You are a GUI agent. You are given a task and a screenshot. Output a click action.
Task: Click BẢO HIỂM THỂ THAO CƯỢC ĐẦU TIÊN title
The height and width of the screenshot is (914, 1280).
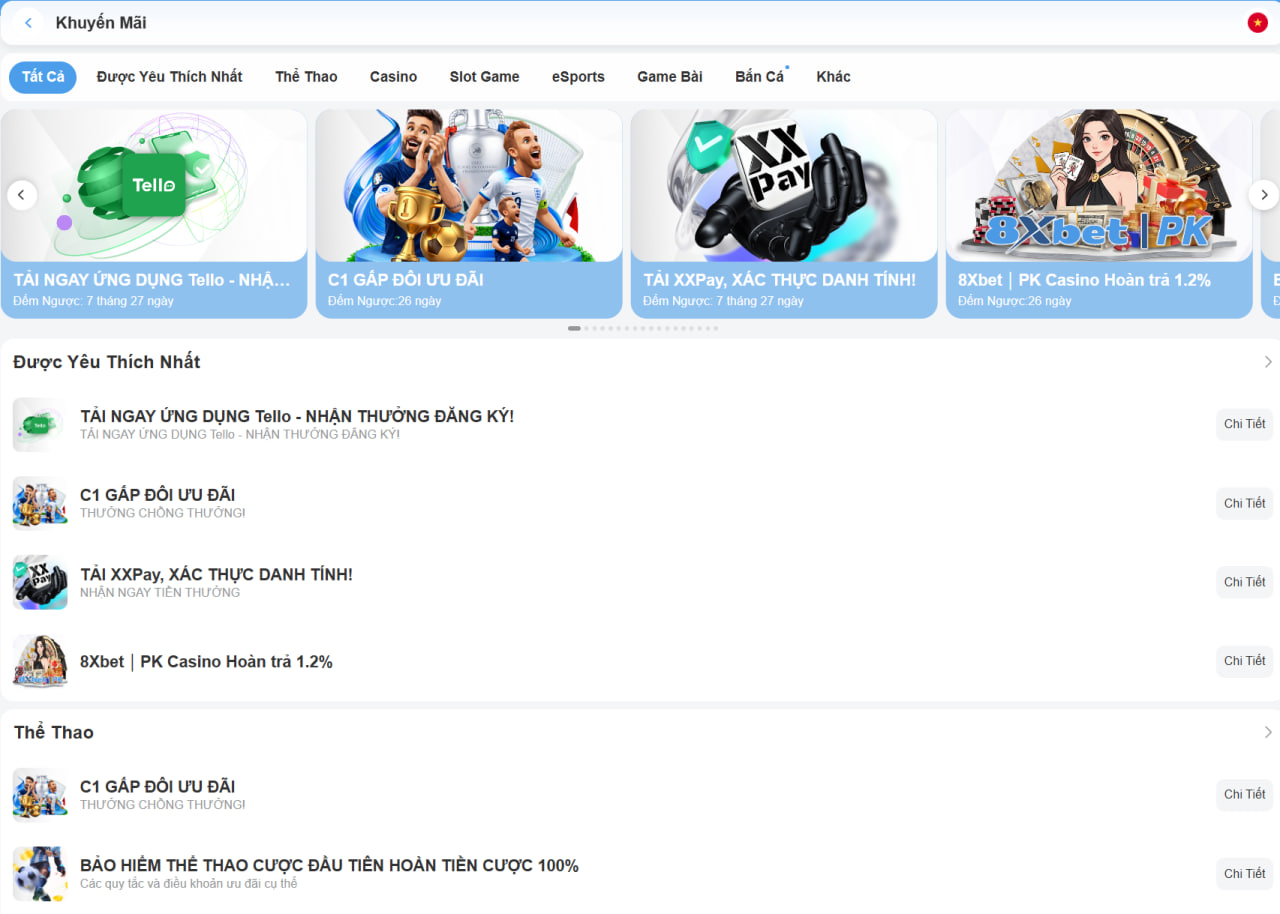pyautogui.click(x=329, y=866)
